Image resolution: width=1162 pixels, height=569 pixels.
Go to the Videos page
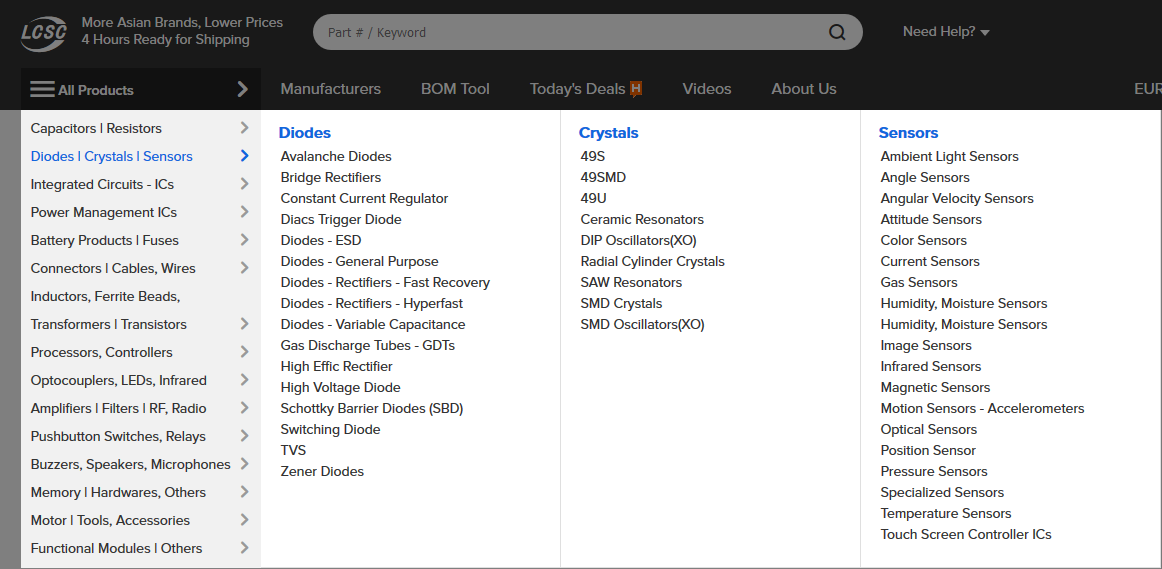[707, 89]
